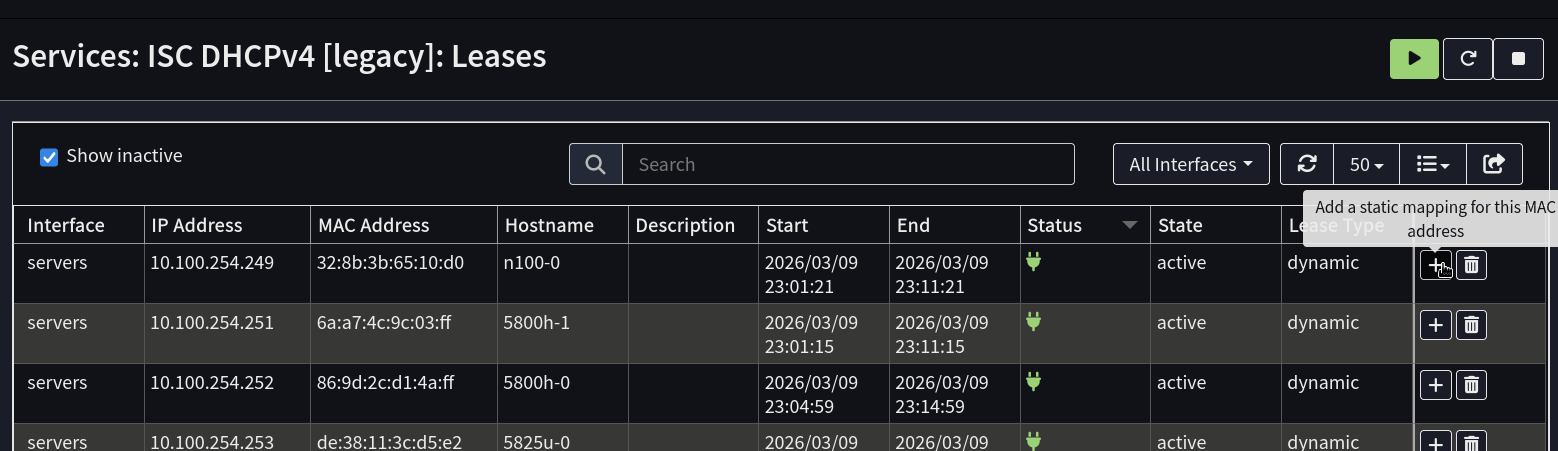Add static mapping for 5825u-0

coord(1436,442)
